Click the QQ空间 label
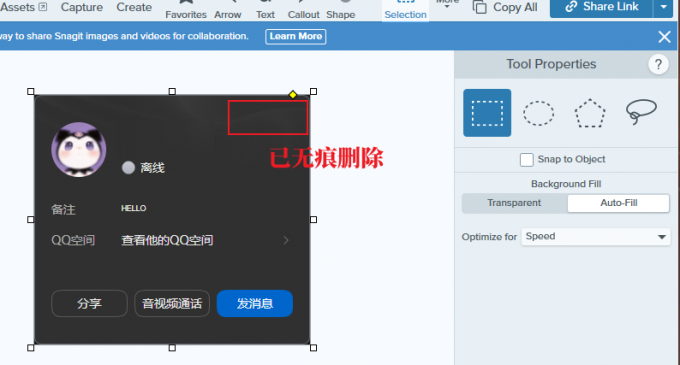The width and height of the screenshot is (680, 365). coord(73,240)
